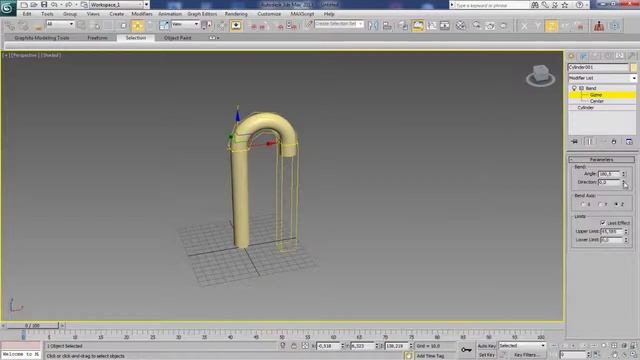The image size is (640, 360).
Task: Click the Bind to Space Warp icon
Action: click(38, 26)
